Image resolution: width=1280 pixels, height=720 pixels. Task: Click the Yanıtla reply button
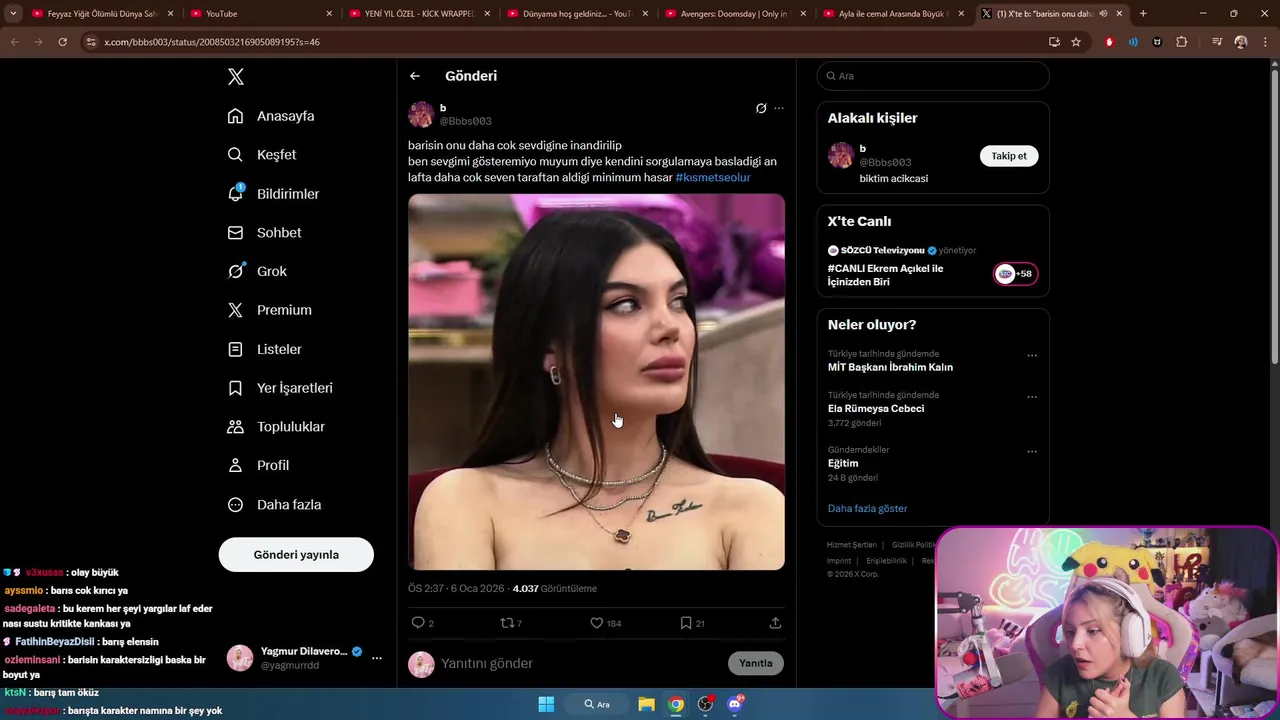pos(756,663)
